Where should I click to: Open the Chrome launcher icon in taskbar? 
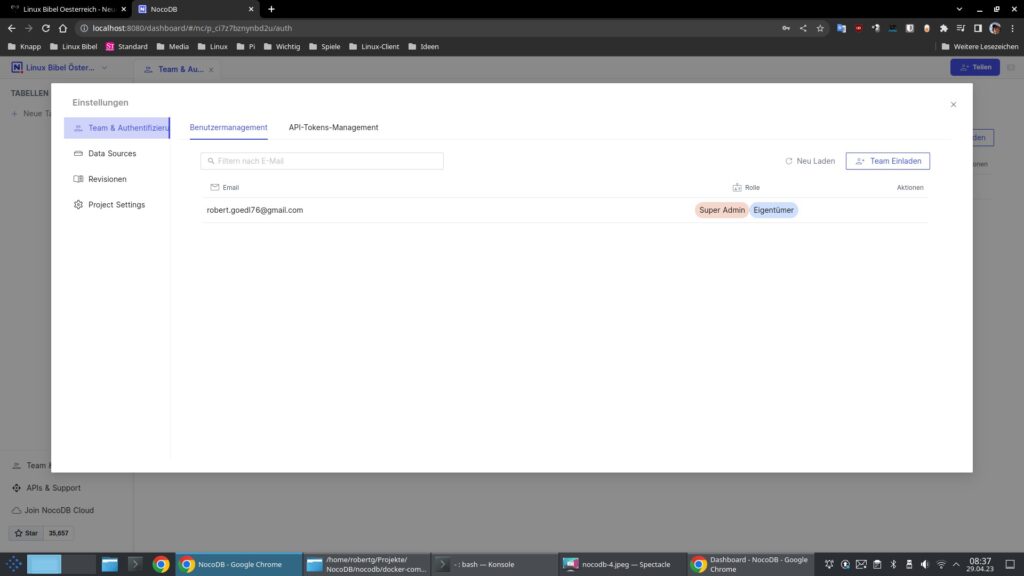pos(161,564)
